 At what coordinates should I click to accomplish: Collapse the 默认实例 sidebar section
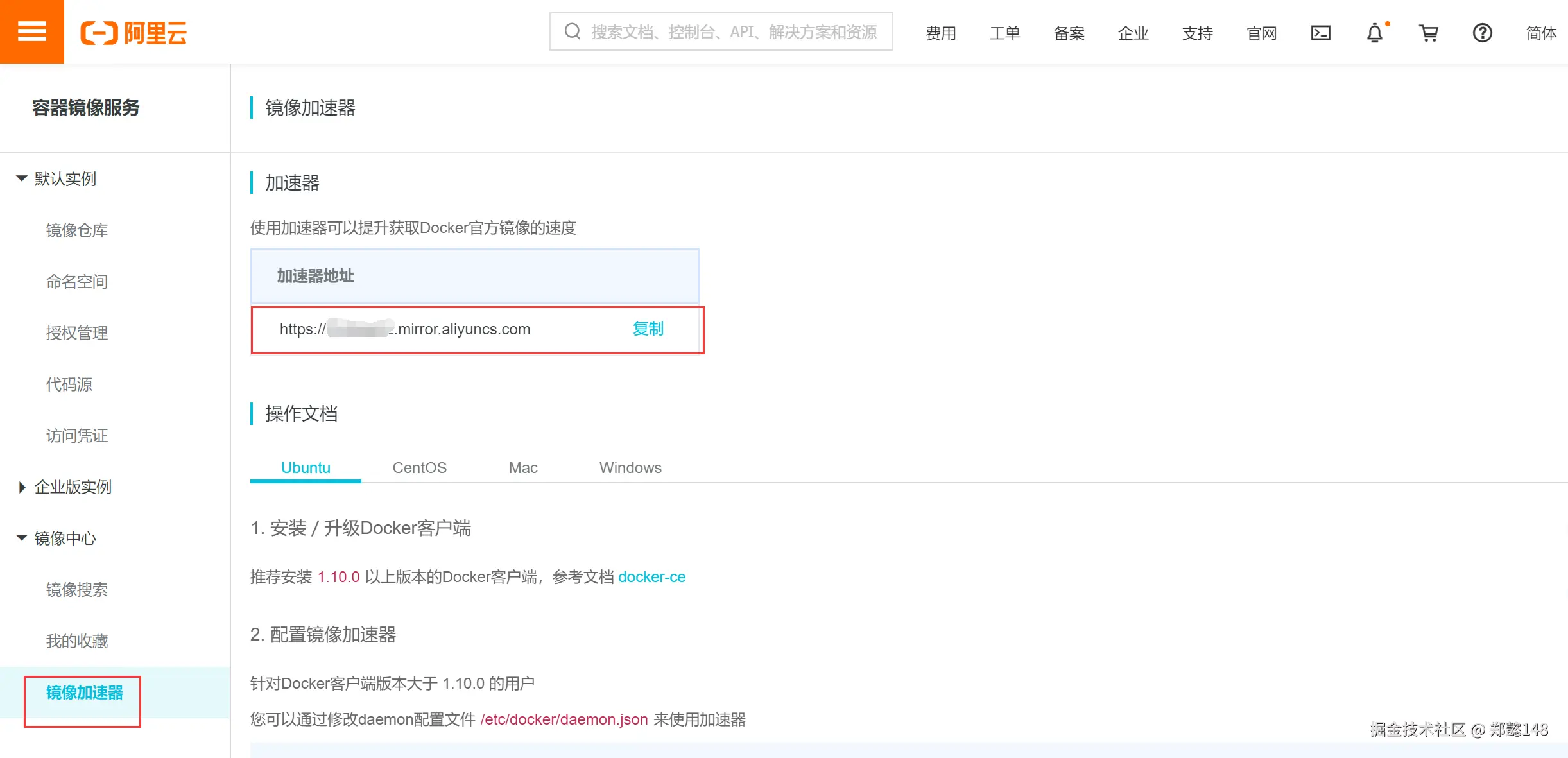[x=56, y=179]
